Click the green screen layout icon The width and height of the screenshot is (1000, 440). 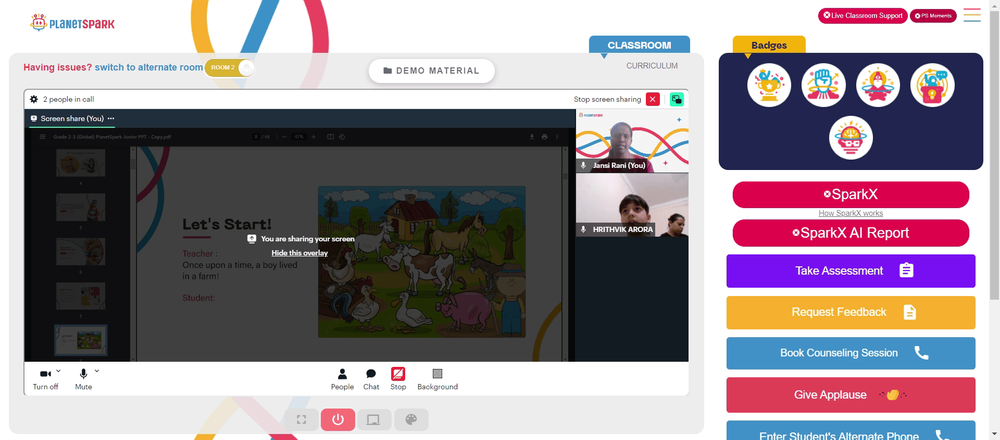click(677, 99)
